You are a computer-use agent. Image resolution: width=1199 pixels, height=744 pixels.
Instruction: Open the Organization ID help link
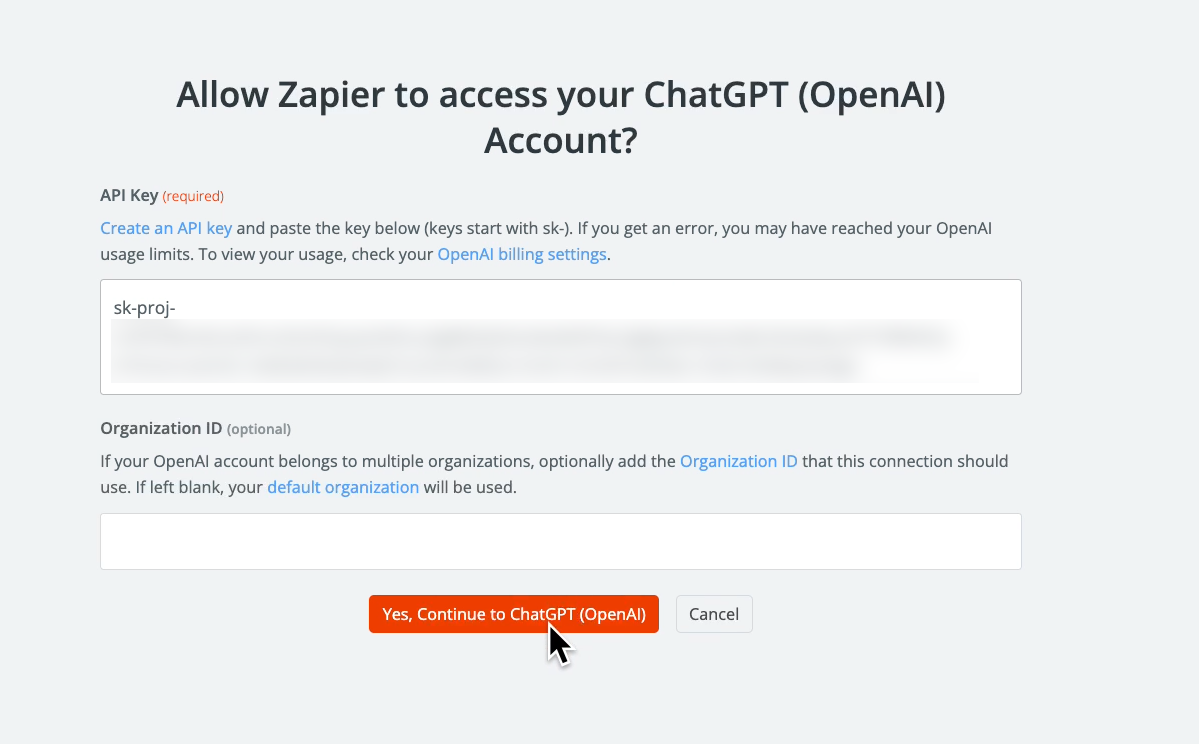click(738, 460)
